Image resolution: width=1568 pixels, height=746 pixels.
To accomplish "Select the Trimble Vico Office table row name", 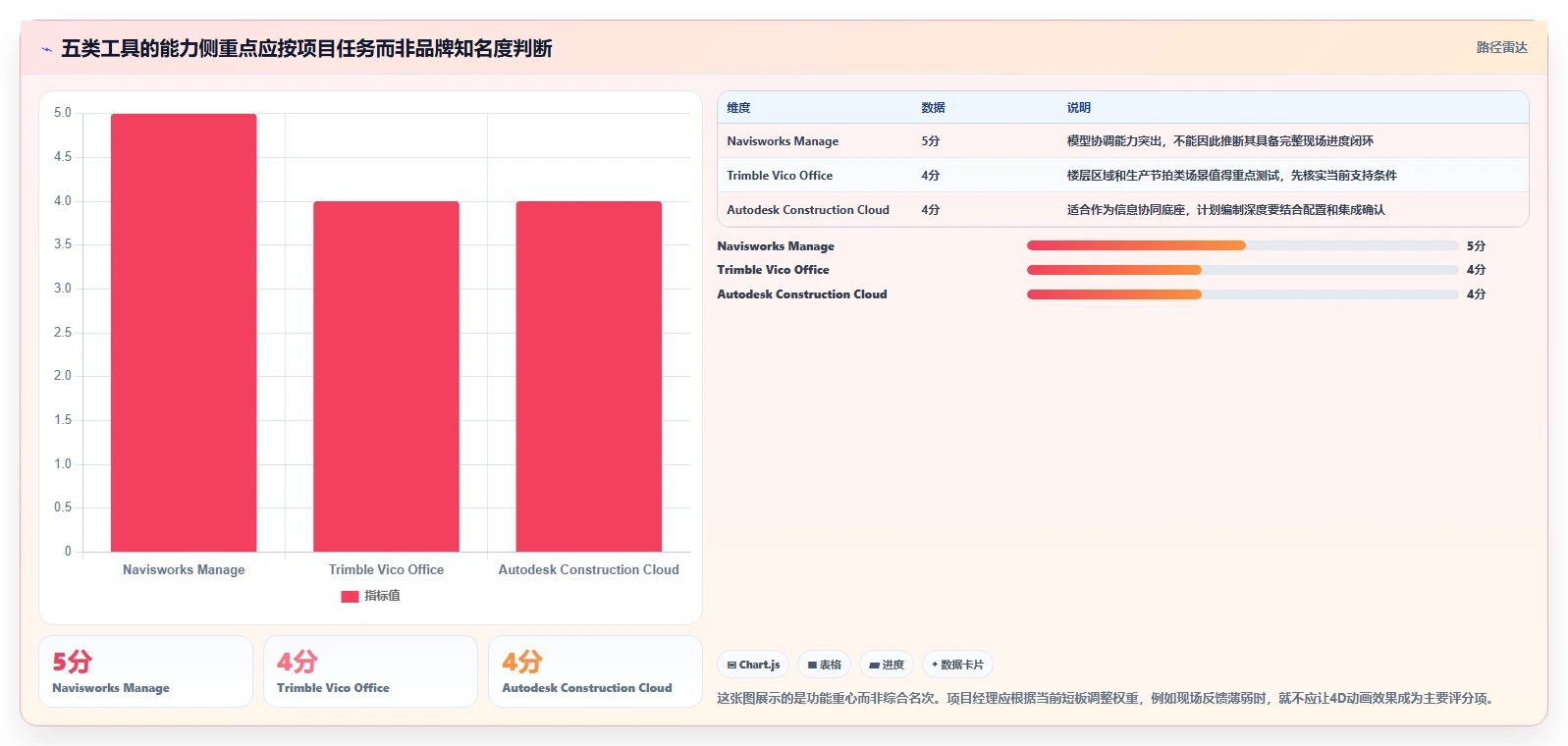I will 780,176.
